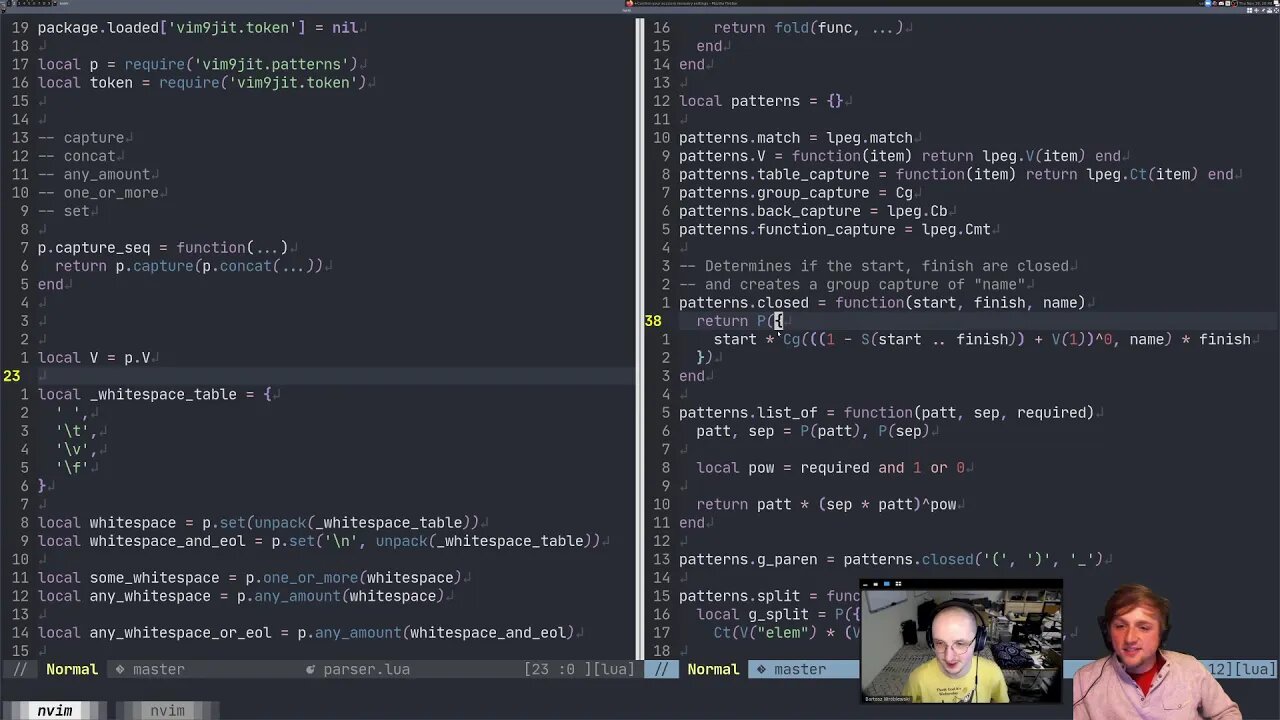
Task: Click the '-- capture' comment line
Action: point(81,138)
